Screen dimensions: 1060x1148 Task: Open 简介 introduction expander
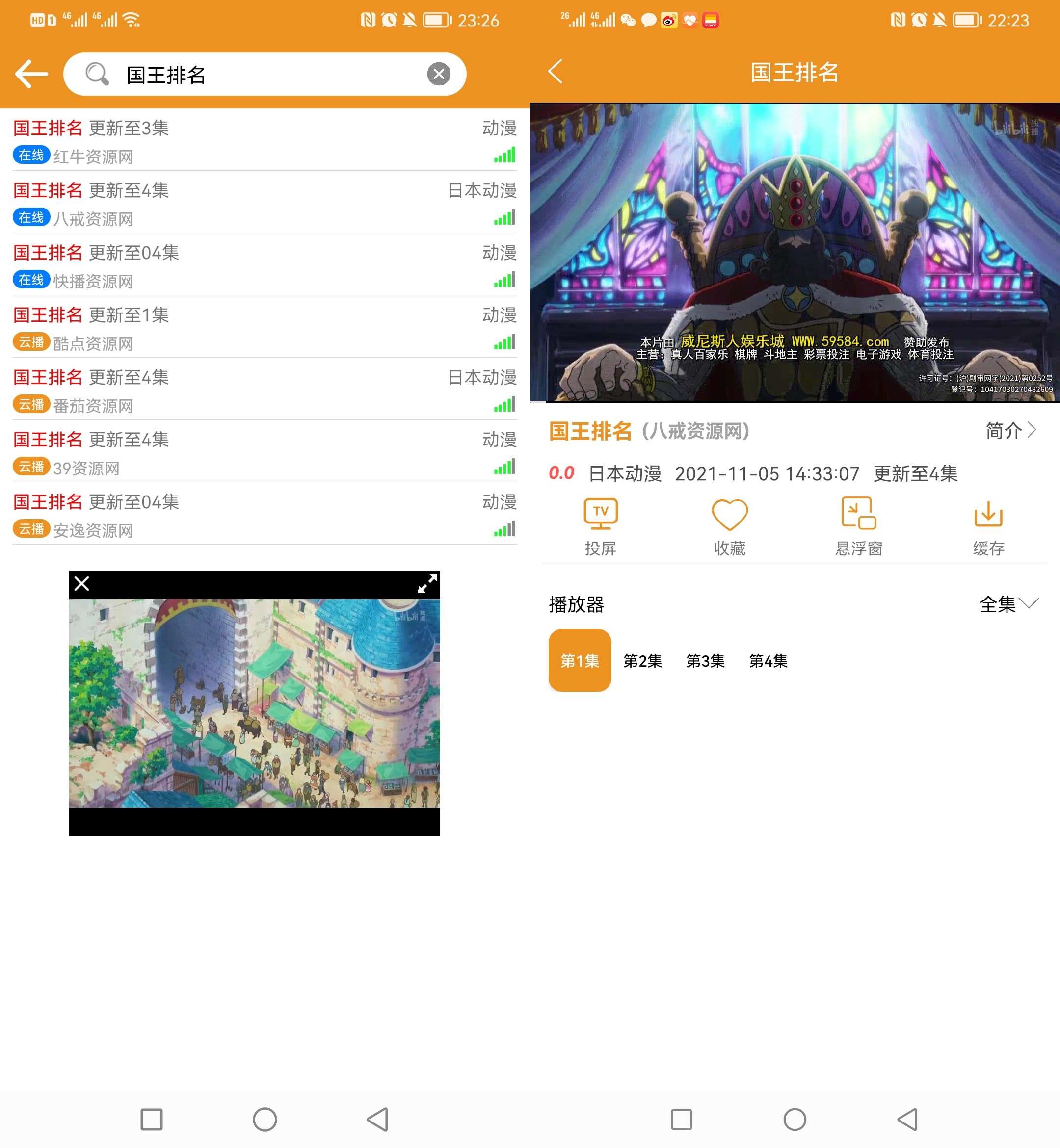(x=1011, y=430)
